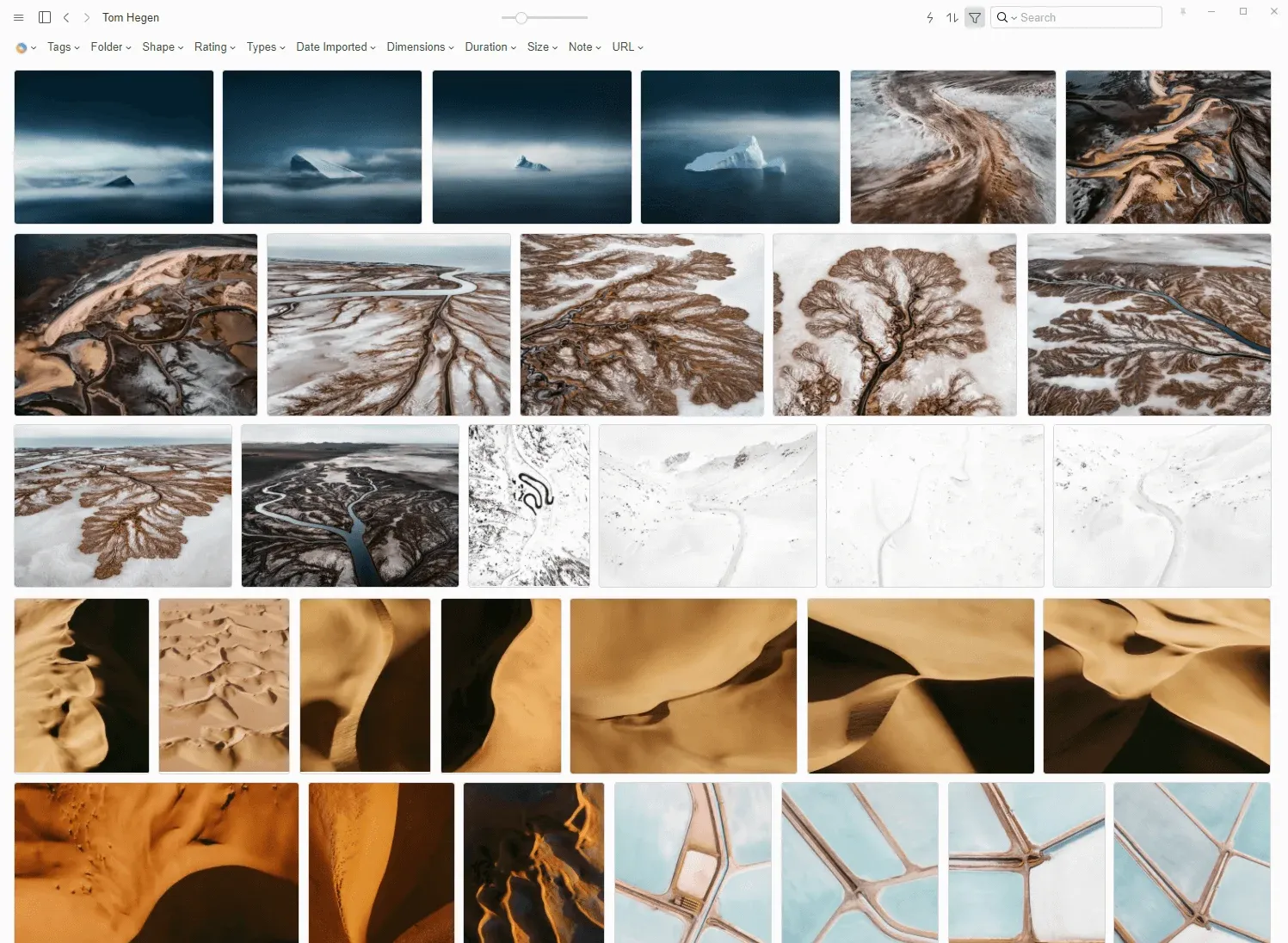The image size is (1288, 943).
Task: Select the black winding road snow photo
Action: coord(529,506)
